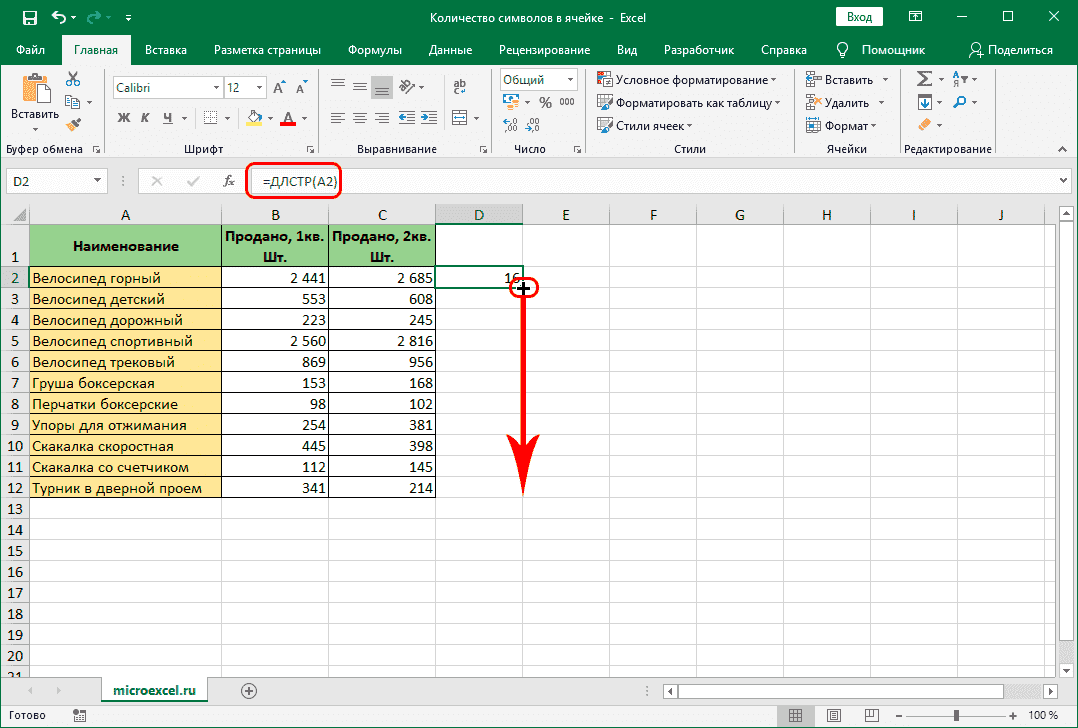Toggle Wrap Text in Alignment group
The width and height of the screenshot is (1078, 728).
pyautogui.click(x=461, y=87)
